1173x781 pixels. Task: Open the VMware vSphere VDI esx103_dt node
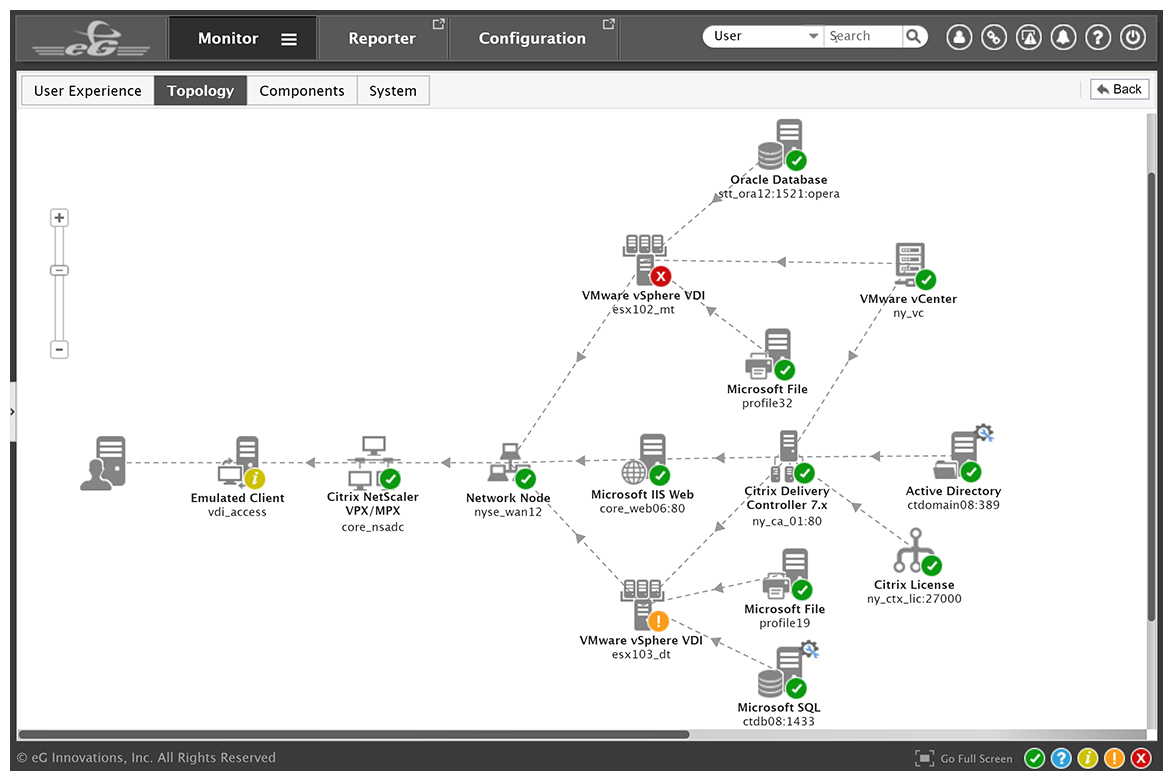(x=644, y=604)
